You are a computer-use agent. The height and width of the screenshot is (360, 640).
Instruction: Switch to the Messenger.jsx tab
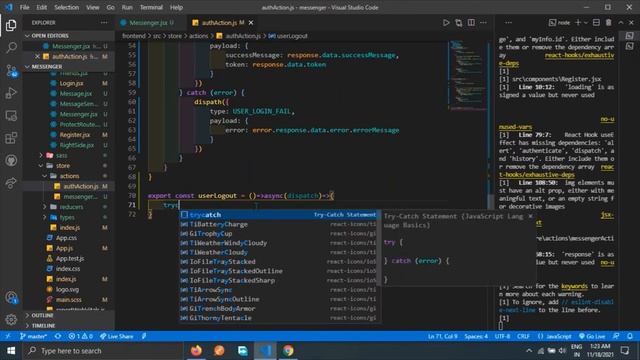pyautogui.click(x=150, y=23)
